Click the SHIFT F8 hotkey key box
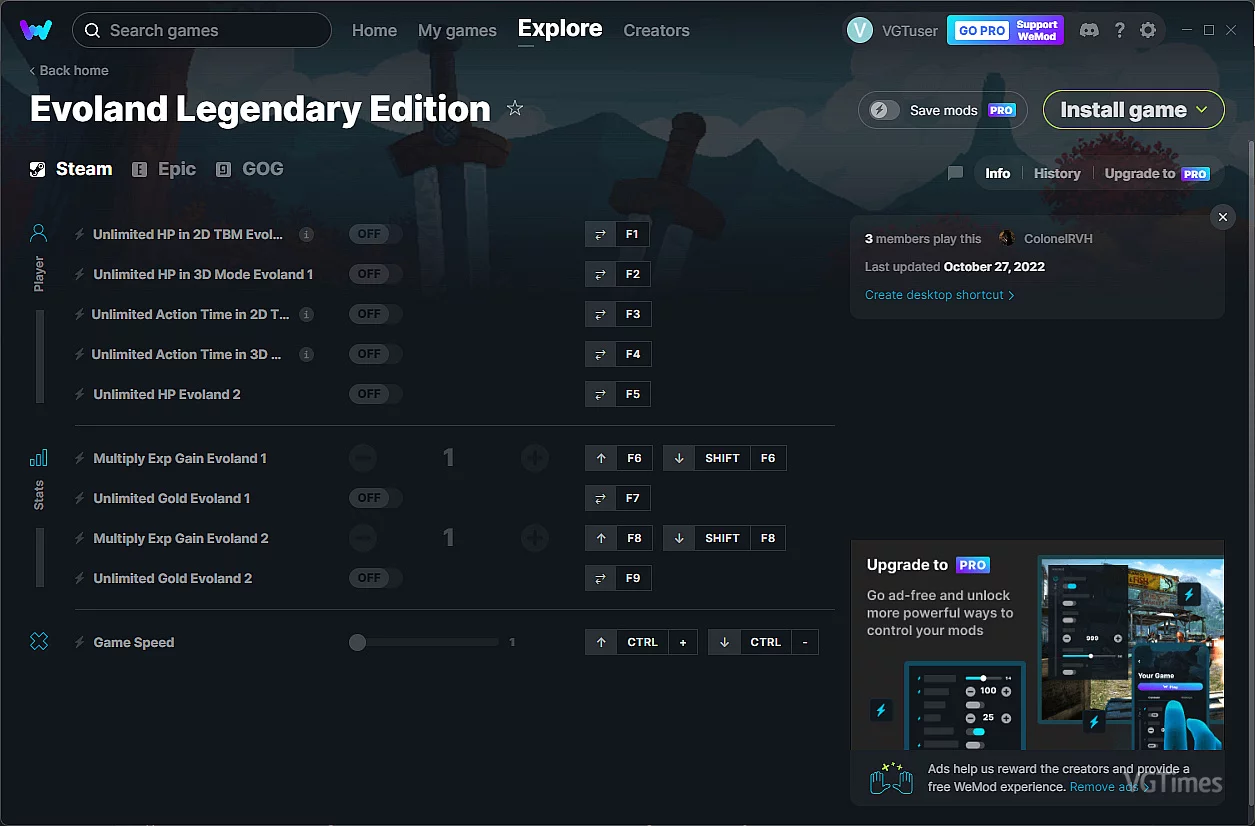Viewport: 1255px width, 826px height. pos(739,538)
